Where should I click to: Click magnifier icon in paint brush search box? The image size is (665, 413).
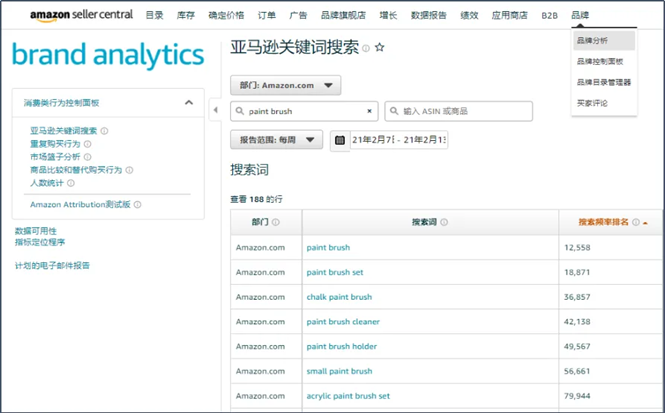[x=240, y=111]
